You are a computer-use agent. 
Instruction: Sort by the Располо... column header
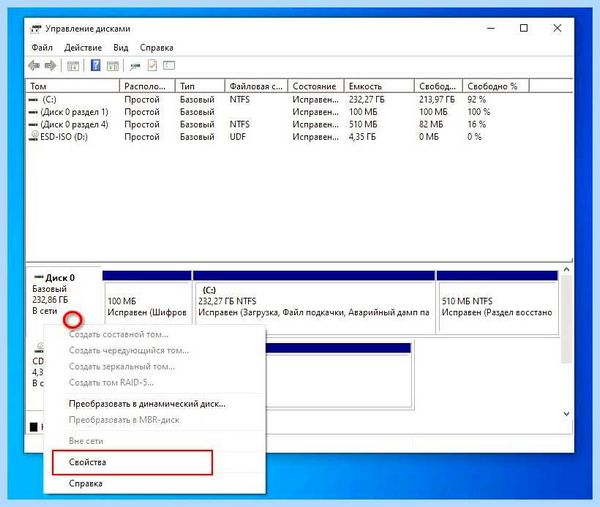point(147,86)
